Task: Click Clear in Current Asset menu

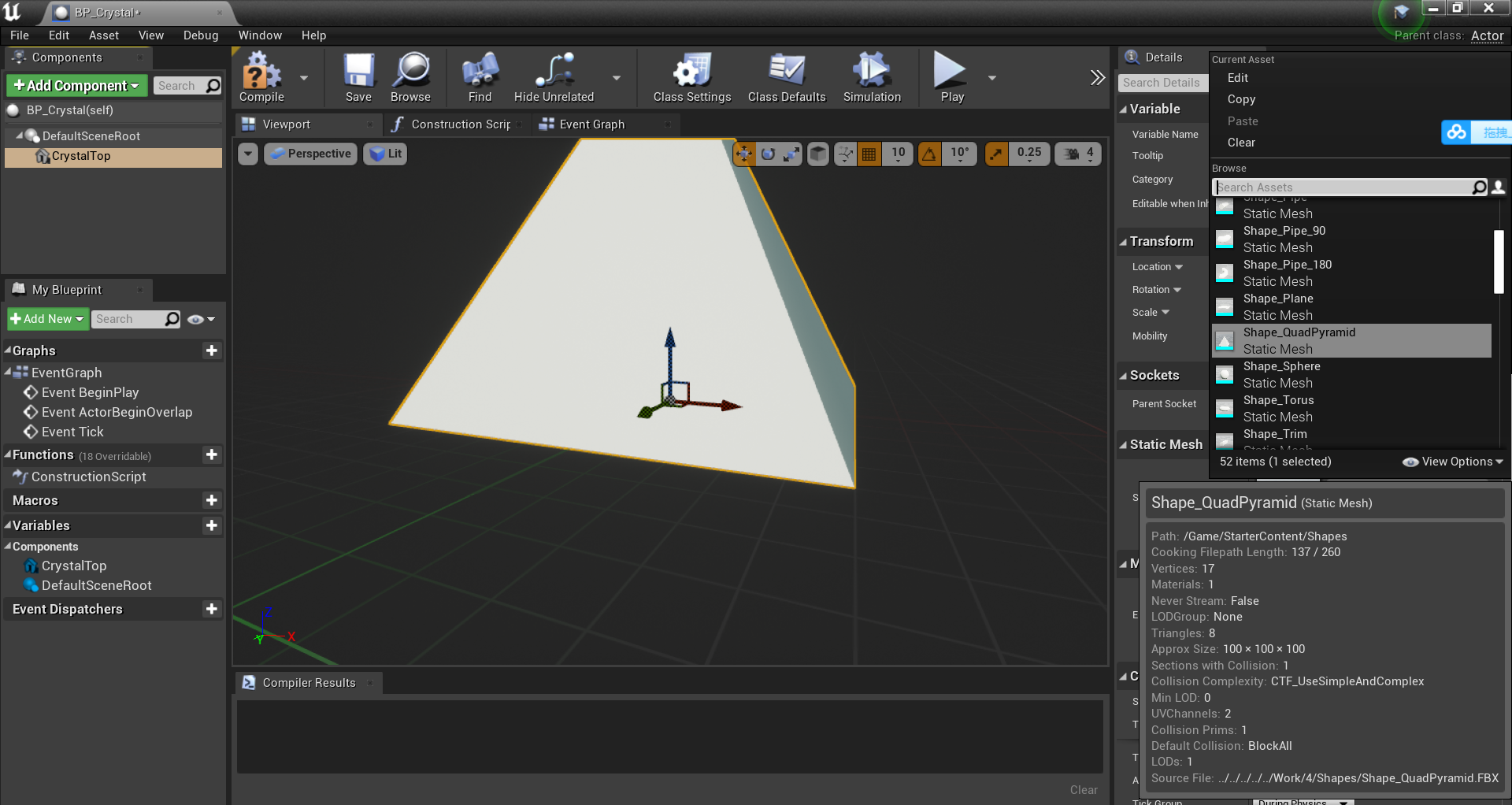Action: (x=1242, y=143)
